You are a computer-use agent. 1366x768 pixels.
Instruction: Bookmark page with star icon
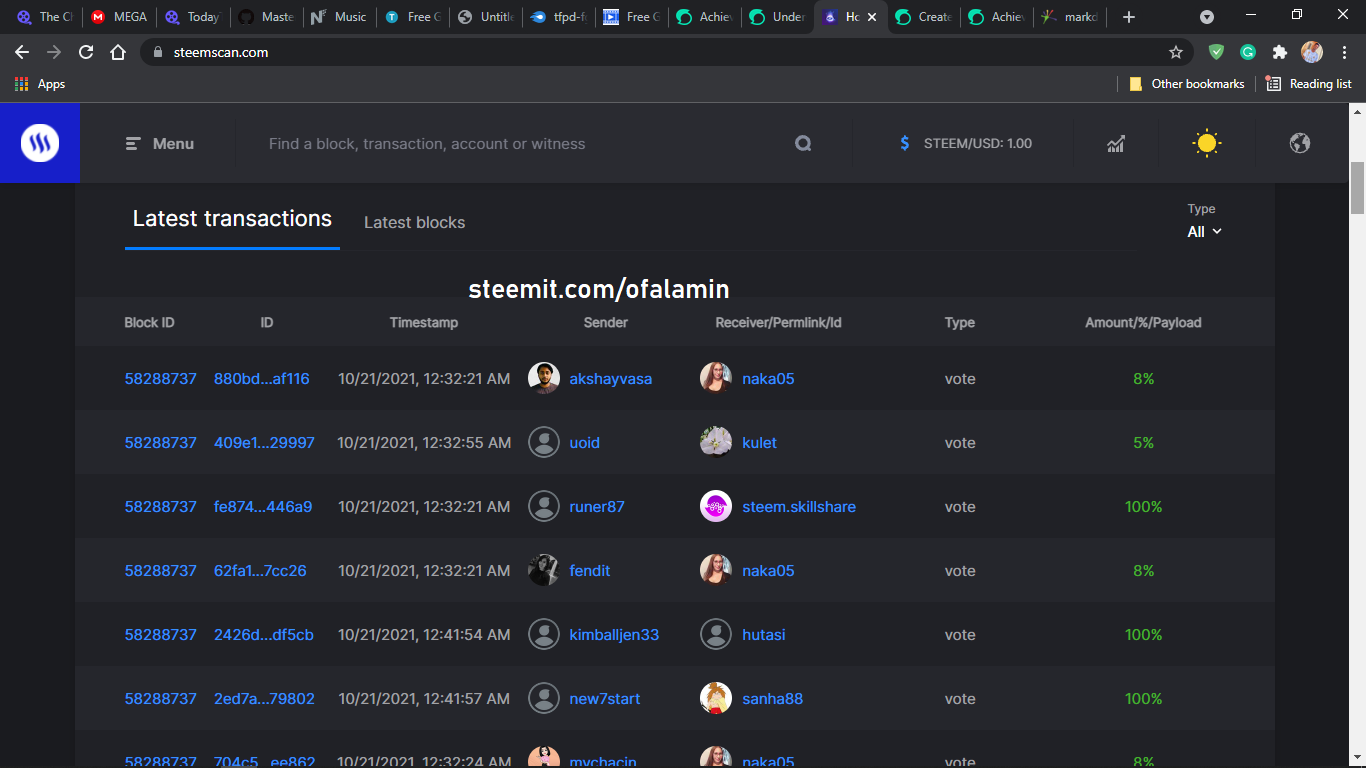tap(1176, 52)
